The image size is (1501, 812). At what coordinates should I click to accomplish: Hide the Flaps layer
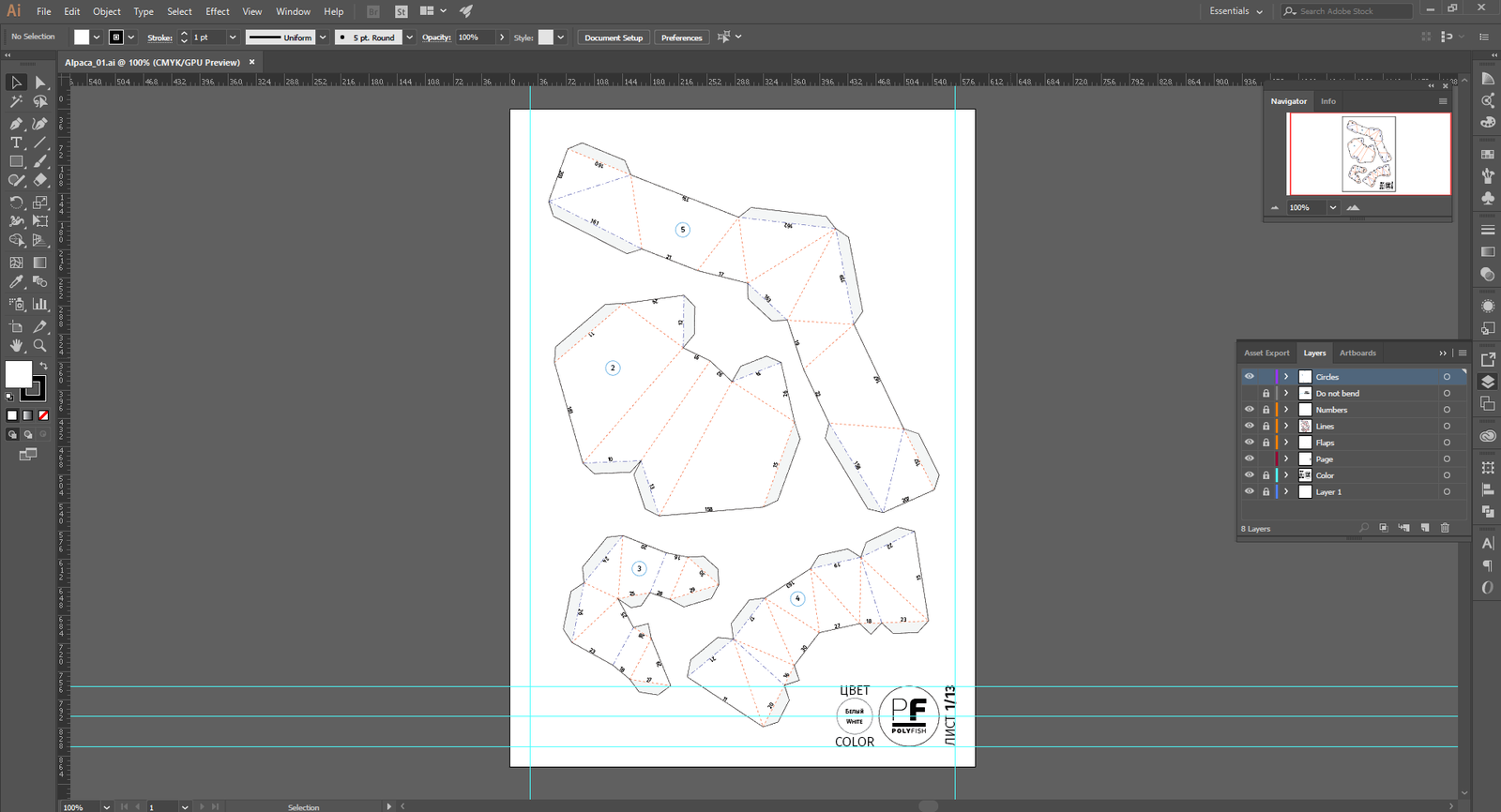point(1249,443)
